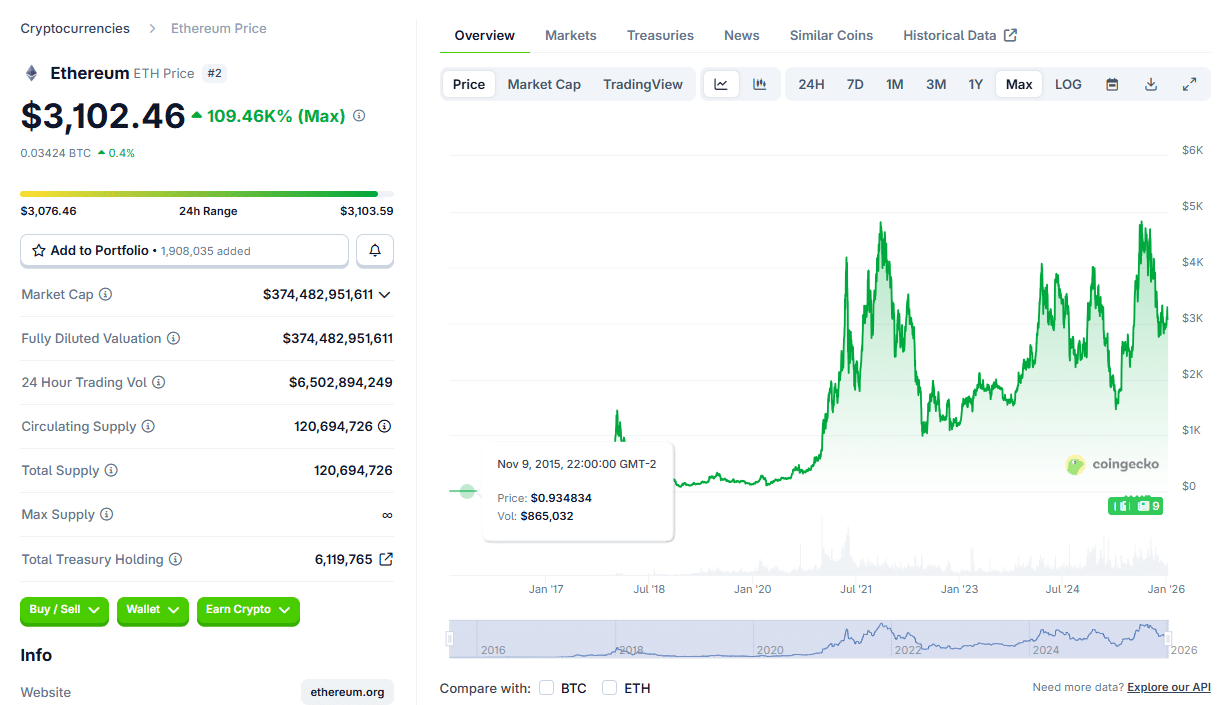Click the download chart data icon
This screenshot has height=705, width=1230.
pyautogui.click(x=1150, y=84)
